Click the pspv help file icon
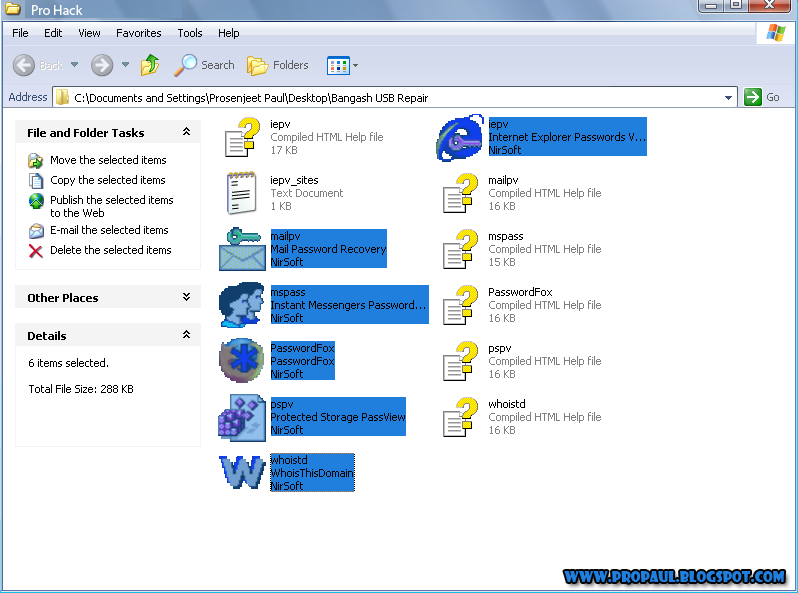 click(x=460, y=361)
